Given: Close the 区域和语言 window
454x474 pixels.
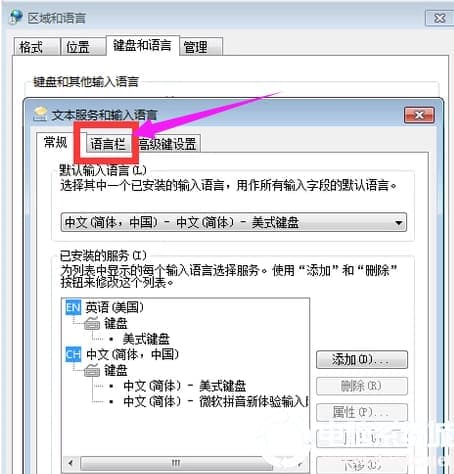Looking at the screenshot, I should click(439, 18).
